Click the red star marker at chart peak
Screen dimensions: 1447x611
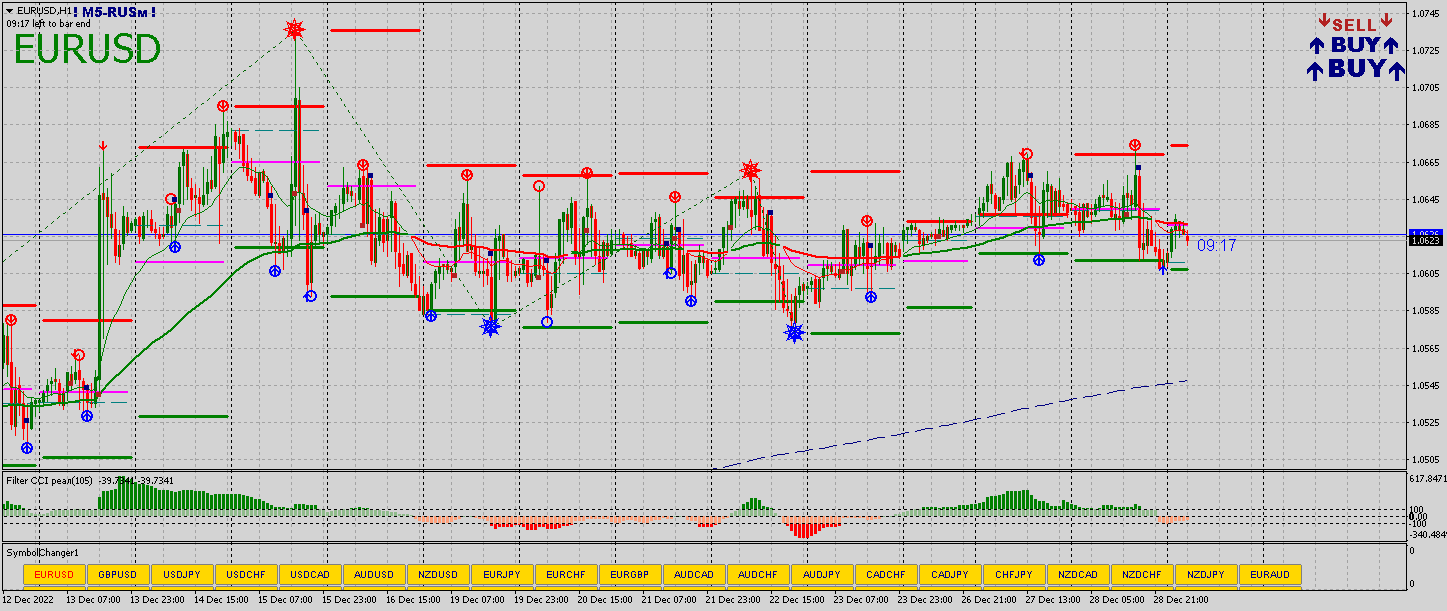(294, 30)
